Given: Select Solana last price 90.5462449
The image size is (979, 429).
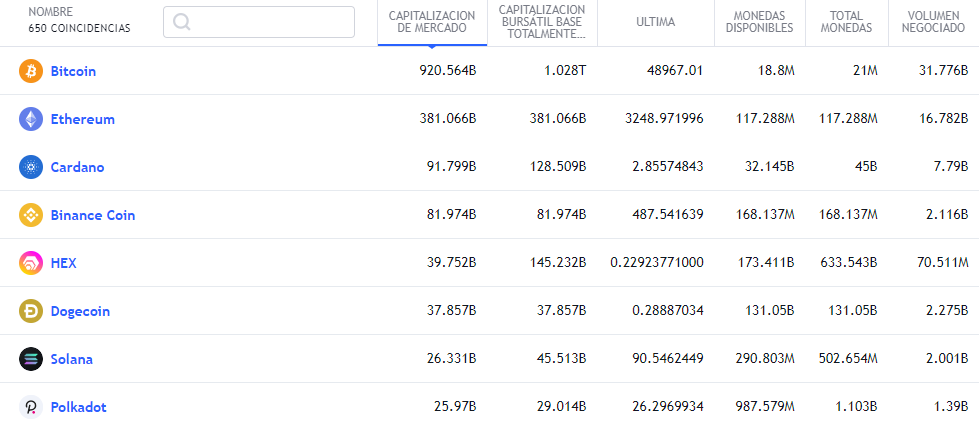Looking at the screenshot, I should [668, 359].
